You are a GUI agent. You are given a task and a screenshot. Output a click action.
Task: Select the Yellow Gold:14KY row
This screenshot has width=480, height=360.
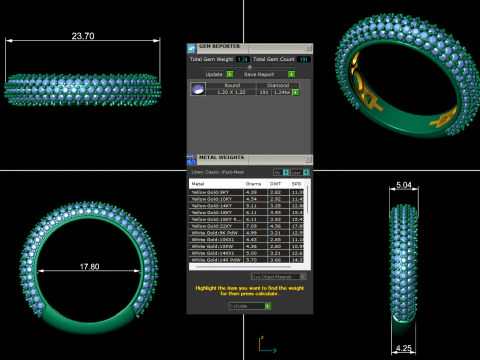246,206
